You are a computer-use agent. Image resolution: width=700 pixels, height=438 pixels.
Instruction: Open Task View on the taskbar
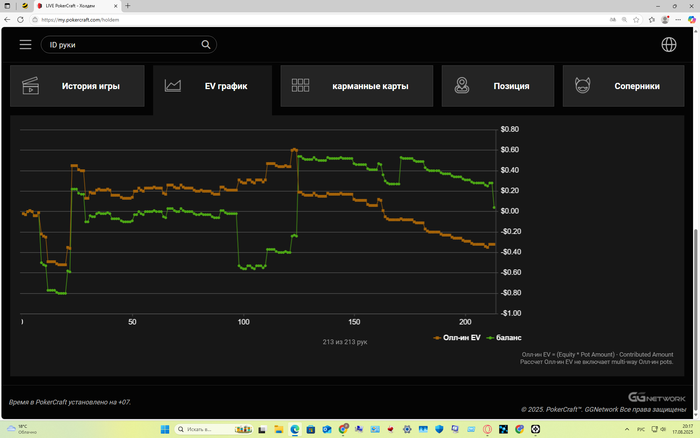click(262, 430)
